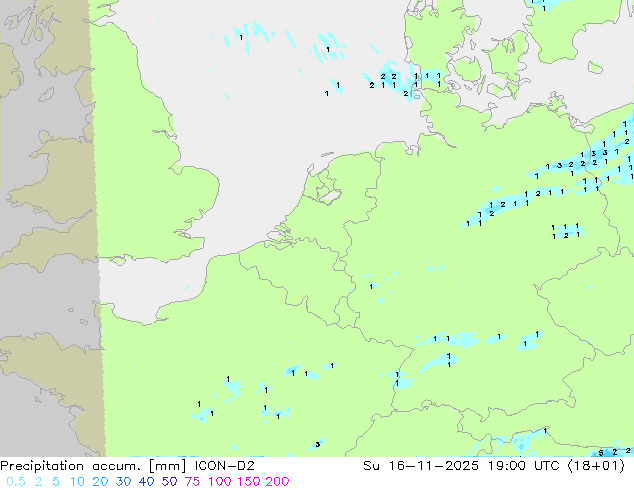Click the 50 legend value
This screenshot has height=490, width=634.
[169, 482]
